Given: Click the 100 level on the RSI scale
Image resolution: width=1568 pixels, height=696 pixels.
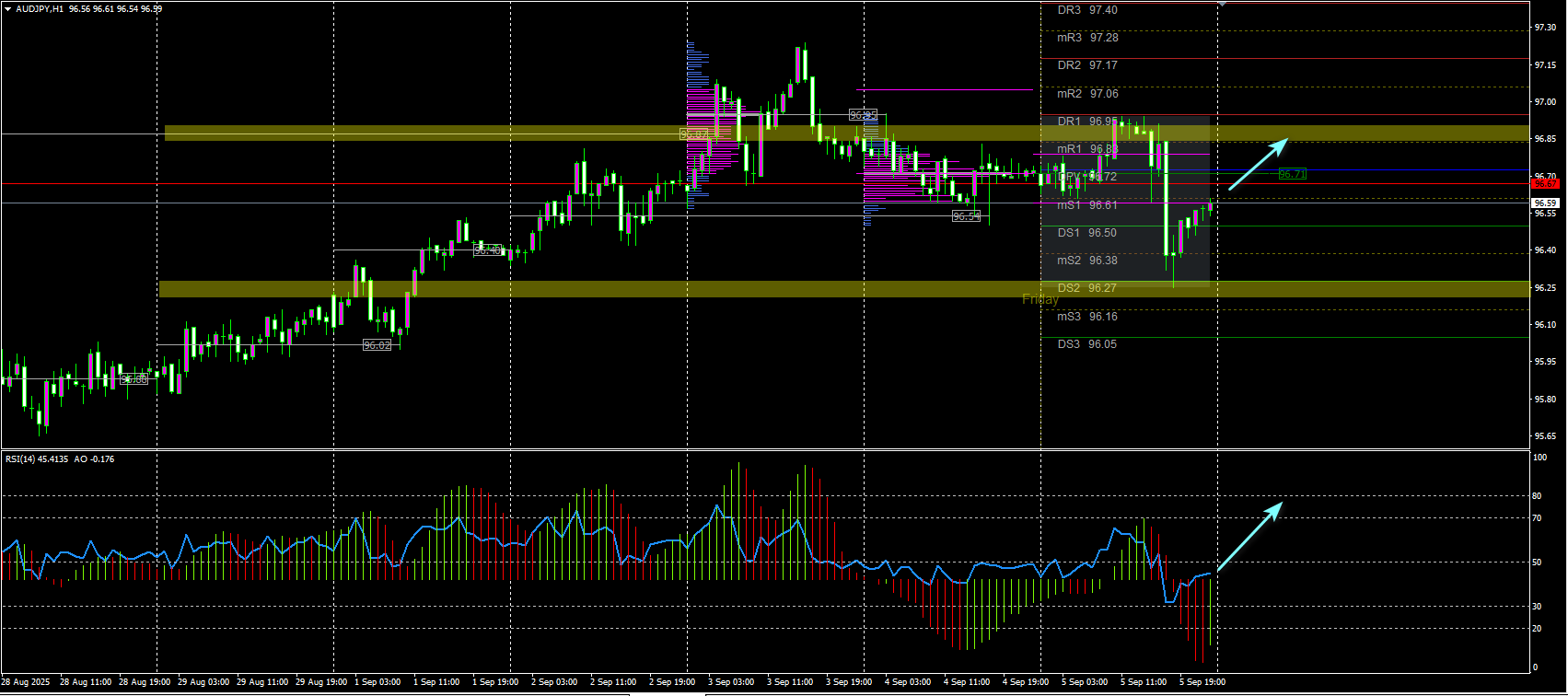Looking at the screenshot, I should [1539, 458].
